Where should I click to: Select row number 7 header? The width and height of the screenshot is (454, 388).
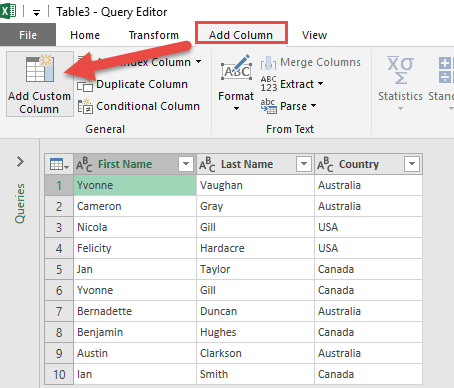point(59,311)
